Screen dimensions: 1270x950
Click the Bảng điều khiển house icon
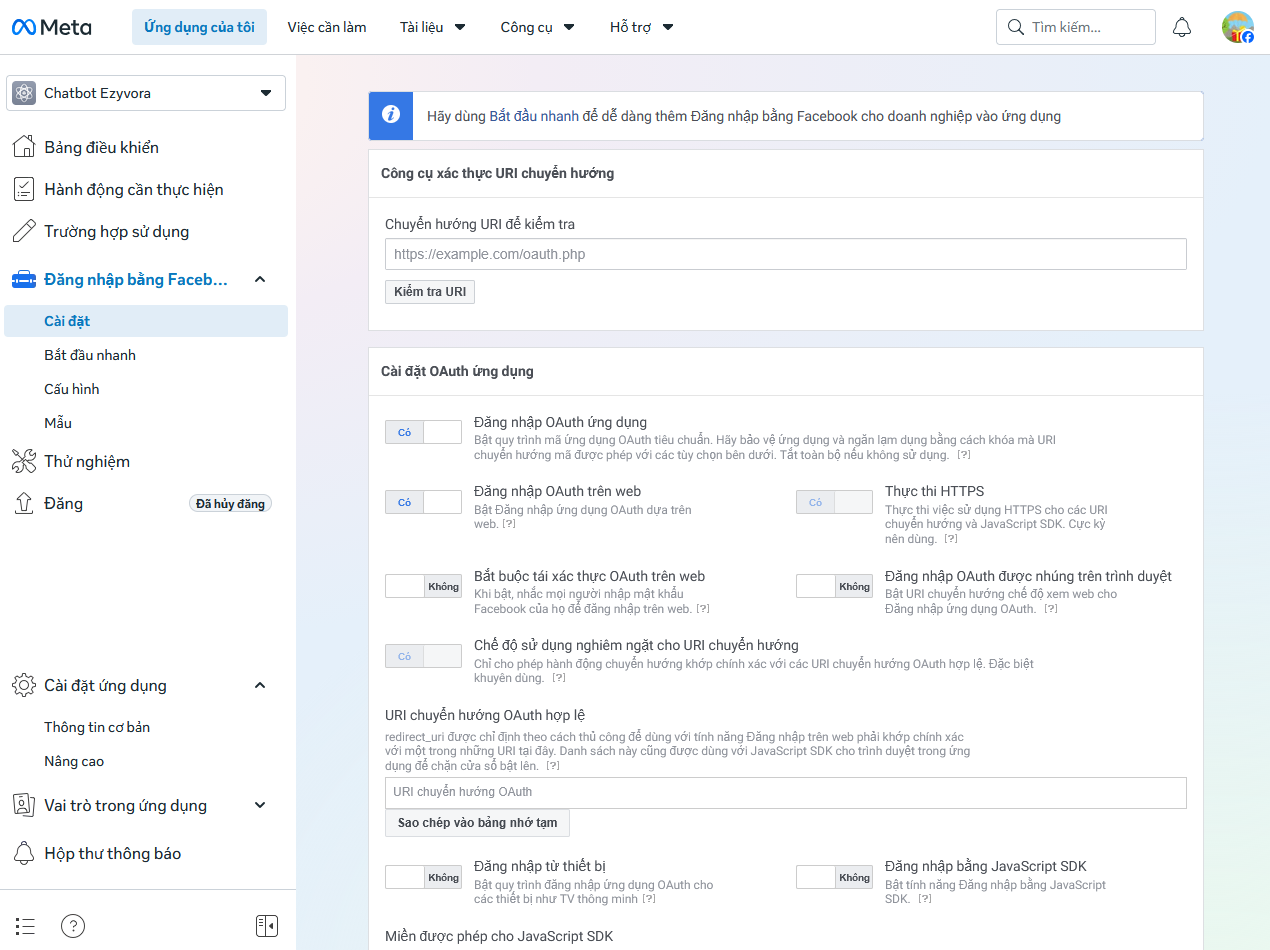point(24,147)
